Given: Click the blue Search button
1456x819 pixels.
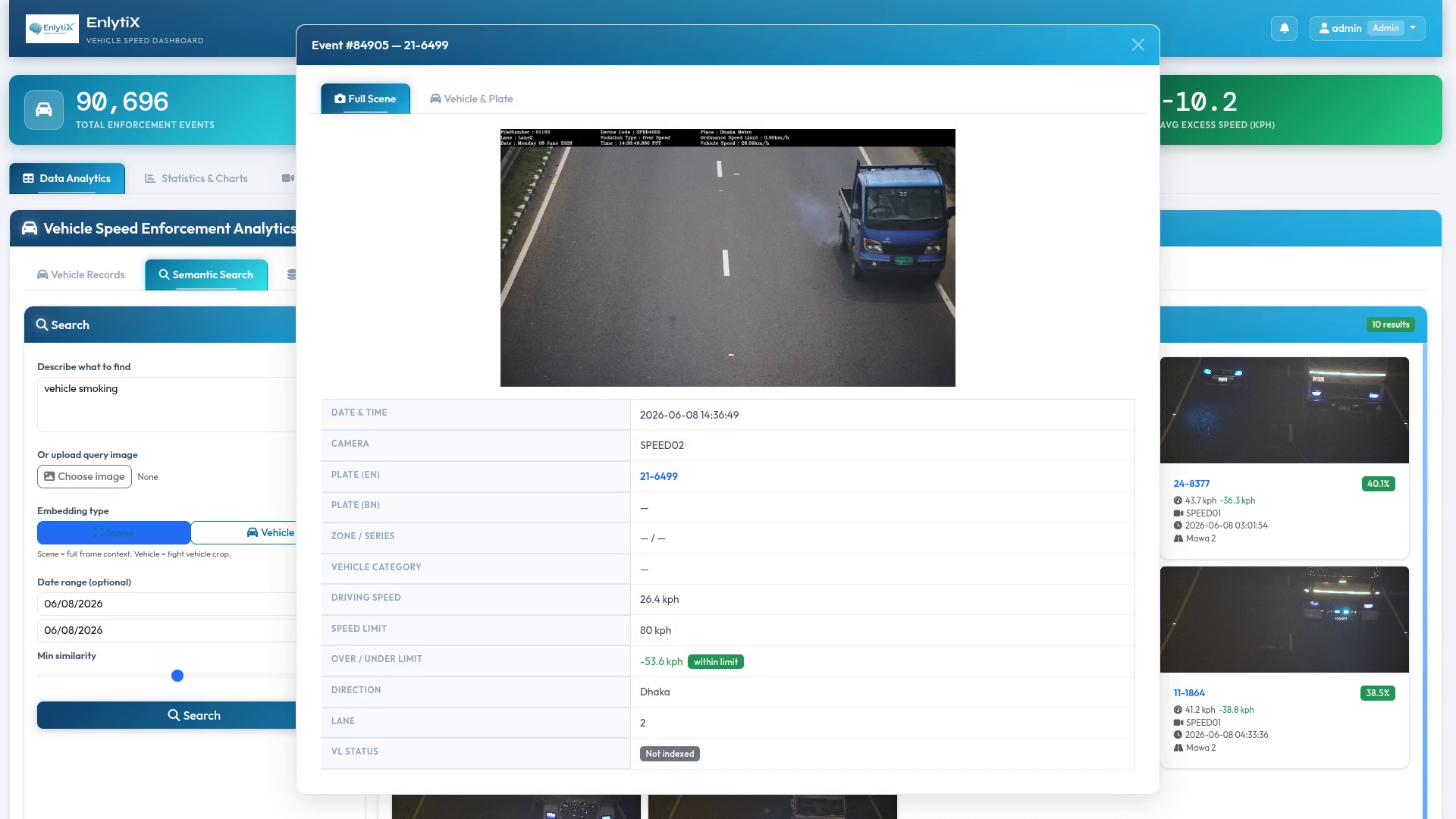Looking at the screenshot, I should pyautogui.click(x=167, y=715).
